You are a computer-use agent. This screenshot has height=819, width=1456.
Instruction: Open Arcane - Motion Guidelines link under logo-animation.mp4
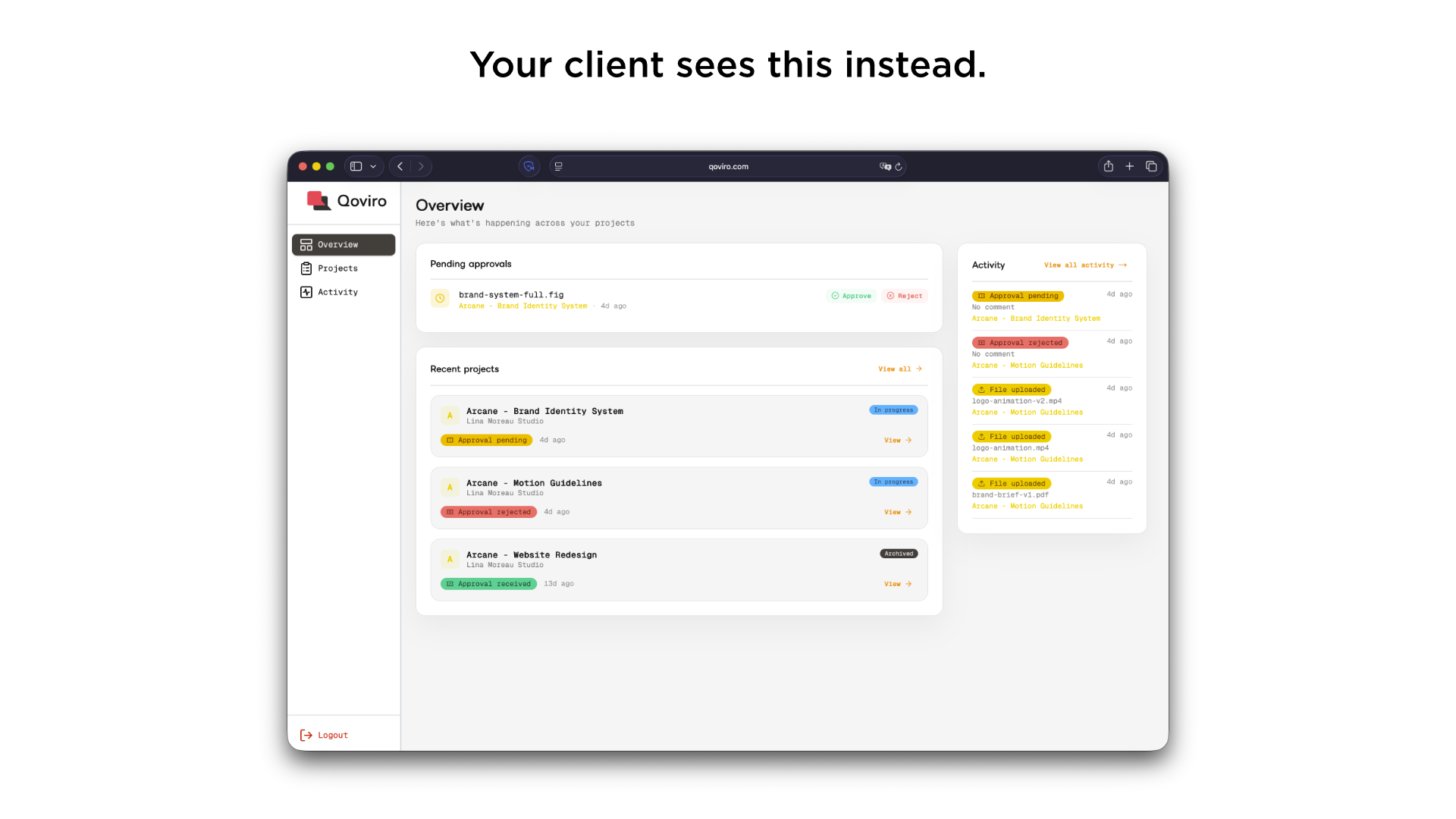[x=1028, y=460]
